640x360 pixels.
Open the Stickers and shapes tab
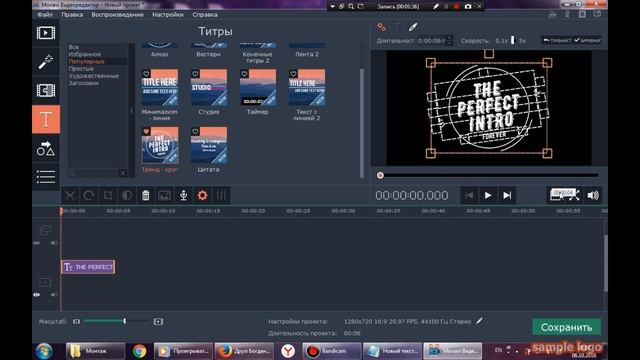pos(46,149)
